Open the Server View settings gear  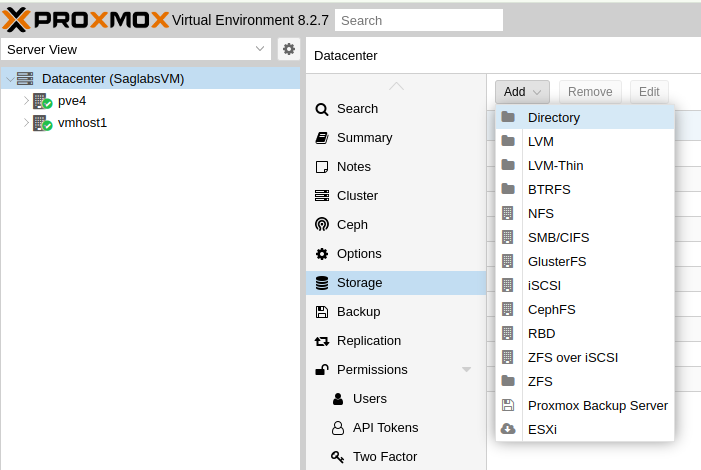(289, 49)
